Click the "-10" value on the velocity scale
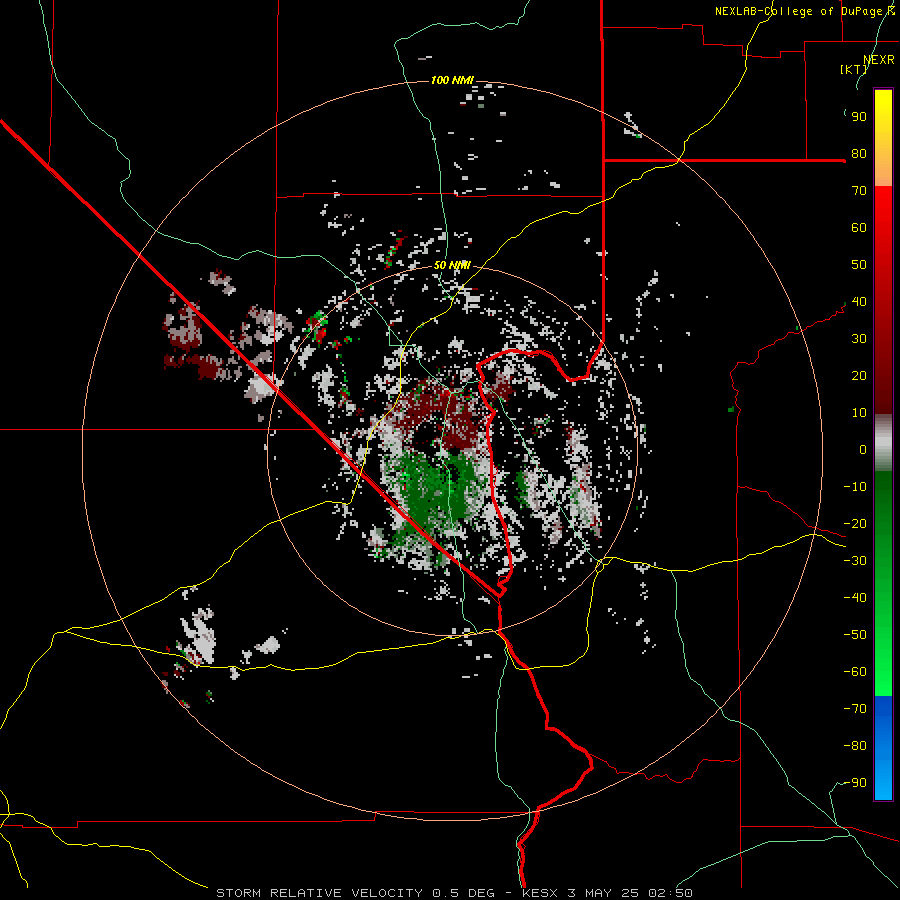The width and height of the screenshot is (900, 900). click(855, 487)
